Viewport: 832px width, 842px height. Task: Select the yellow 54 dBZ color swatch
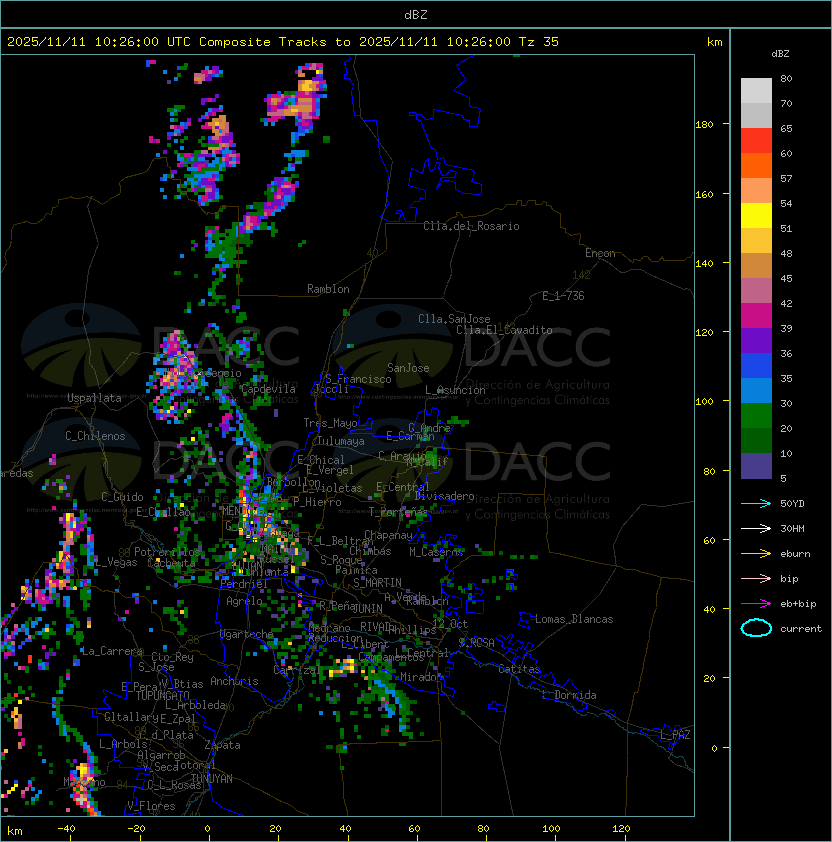point(756,215)
